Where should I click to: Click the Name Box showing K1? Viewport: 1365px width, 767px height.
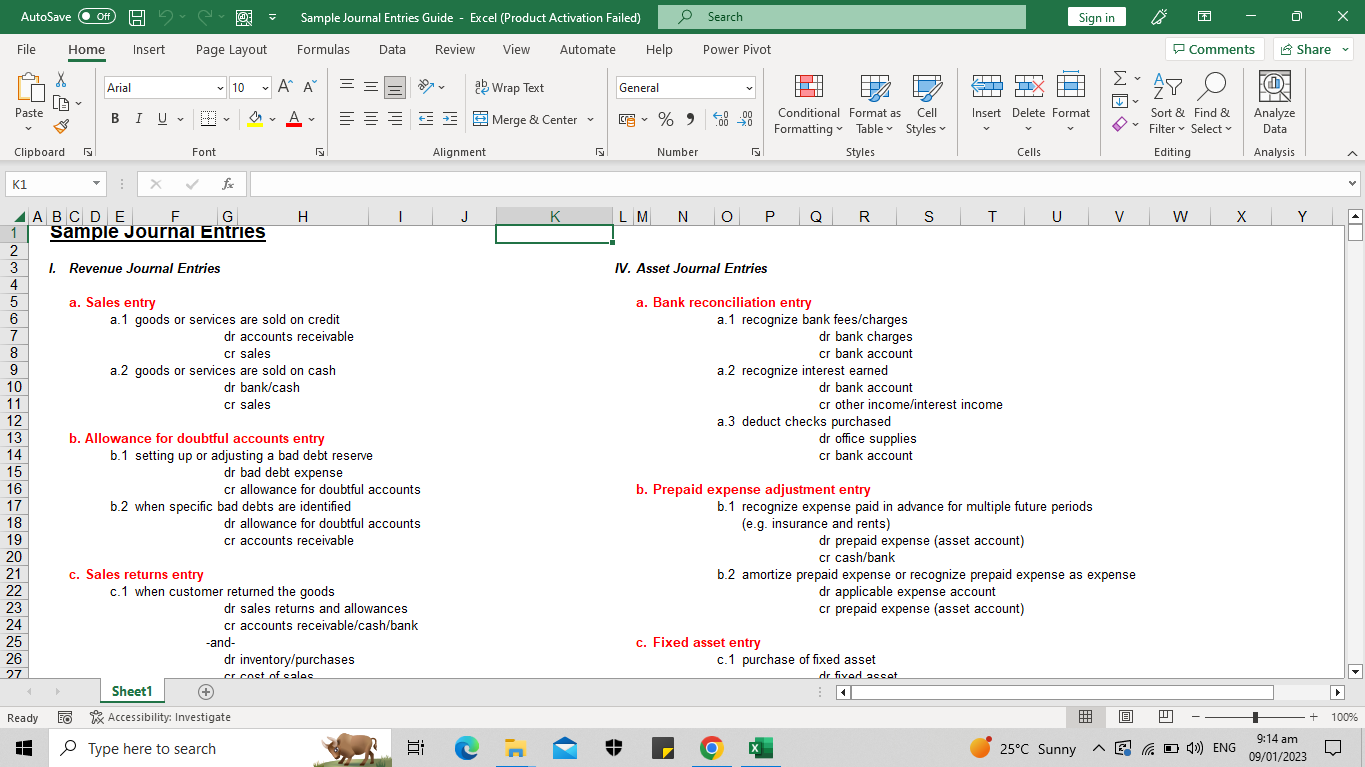click(48, 184)
